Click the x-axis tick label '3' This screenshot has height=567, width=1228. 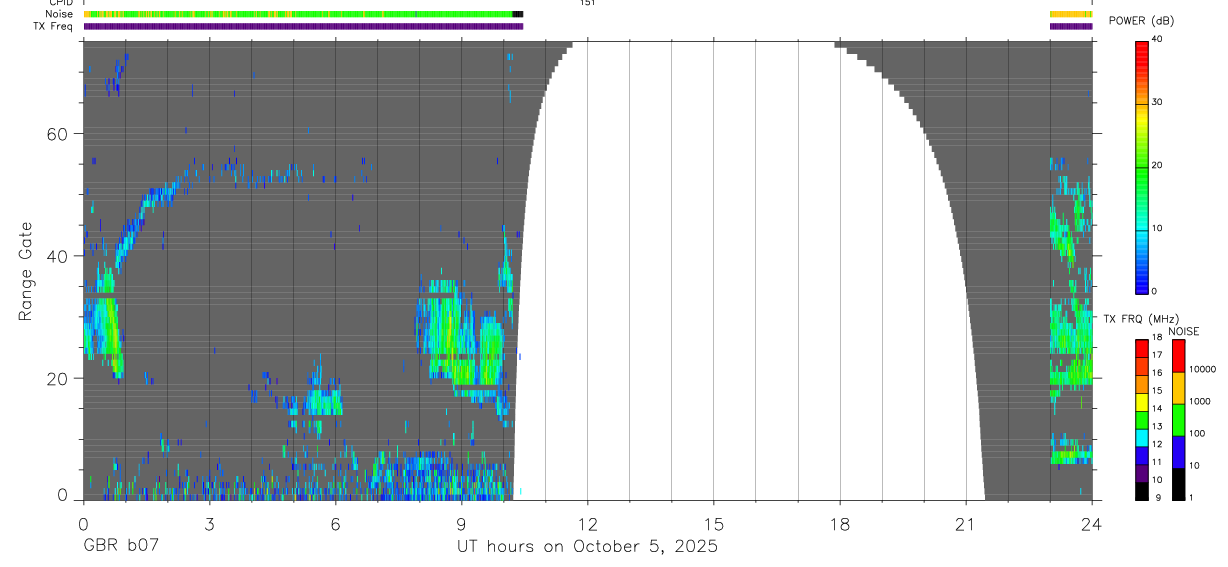coord(209,523)
